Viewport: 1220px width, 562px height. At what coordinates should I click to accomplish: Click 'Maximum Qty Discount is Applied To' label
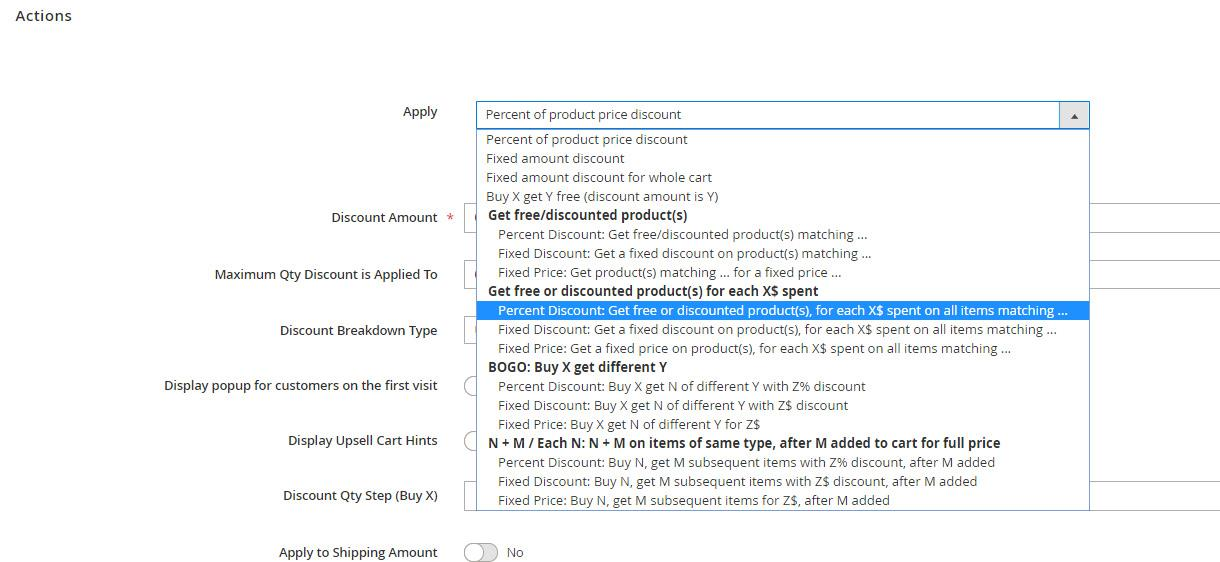326,274
